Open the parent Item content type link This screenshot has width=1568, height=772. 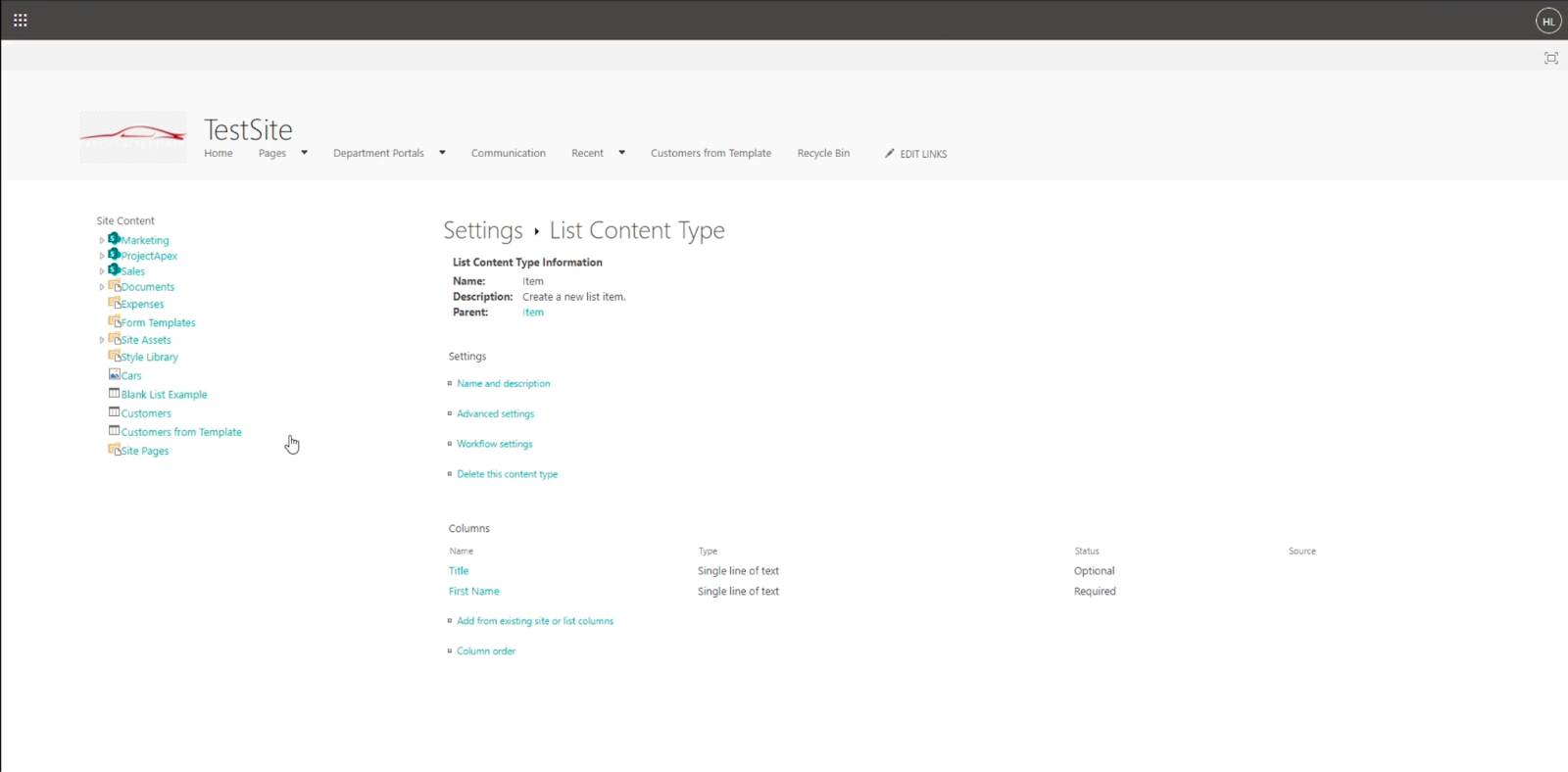point(533,313)
